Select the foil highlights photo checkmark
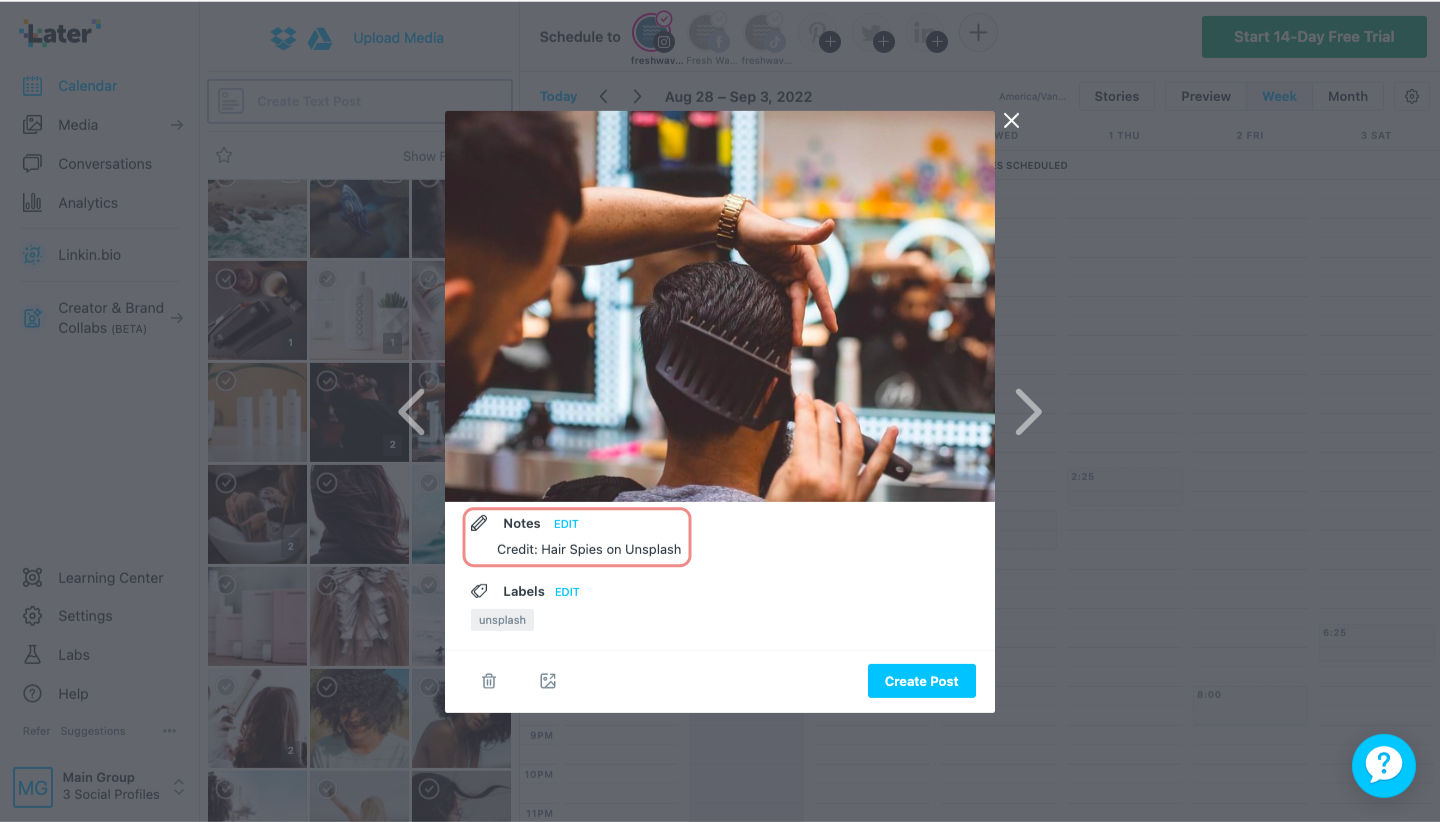The height and width of the screenshot is (822, 1440). pos(327,585)
